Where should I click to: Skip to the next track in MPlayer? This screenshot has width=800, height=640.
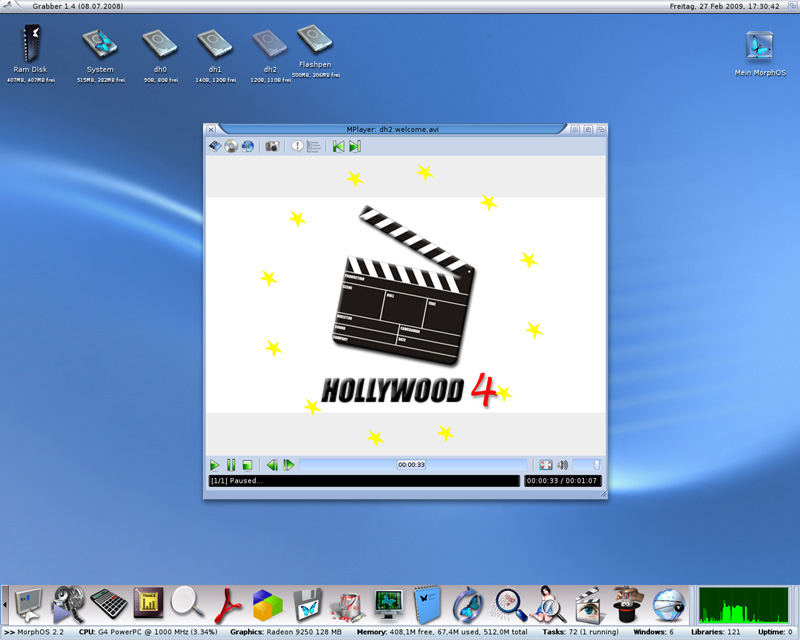[355, 146]
